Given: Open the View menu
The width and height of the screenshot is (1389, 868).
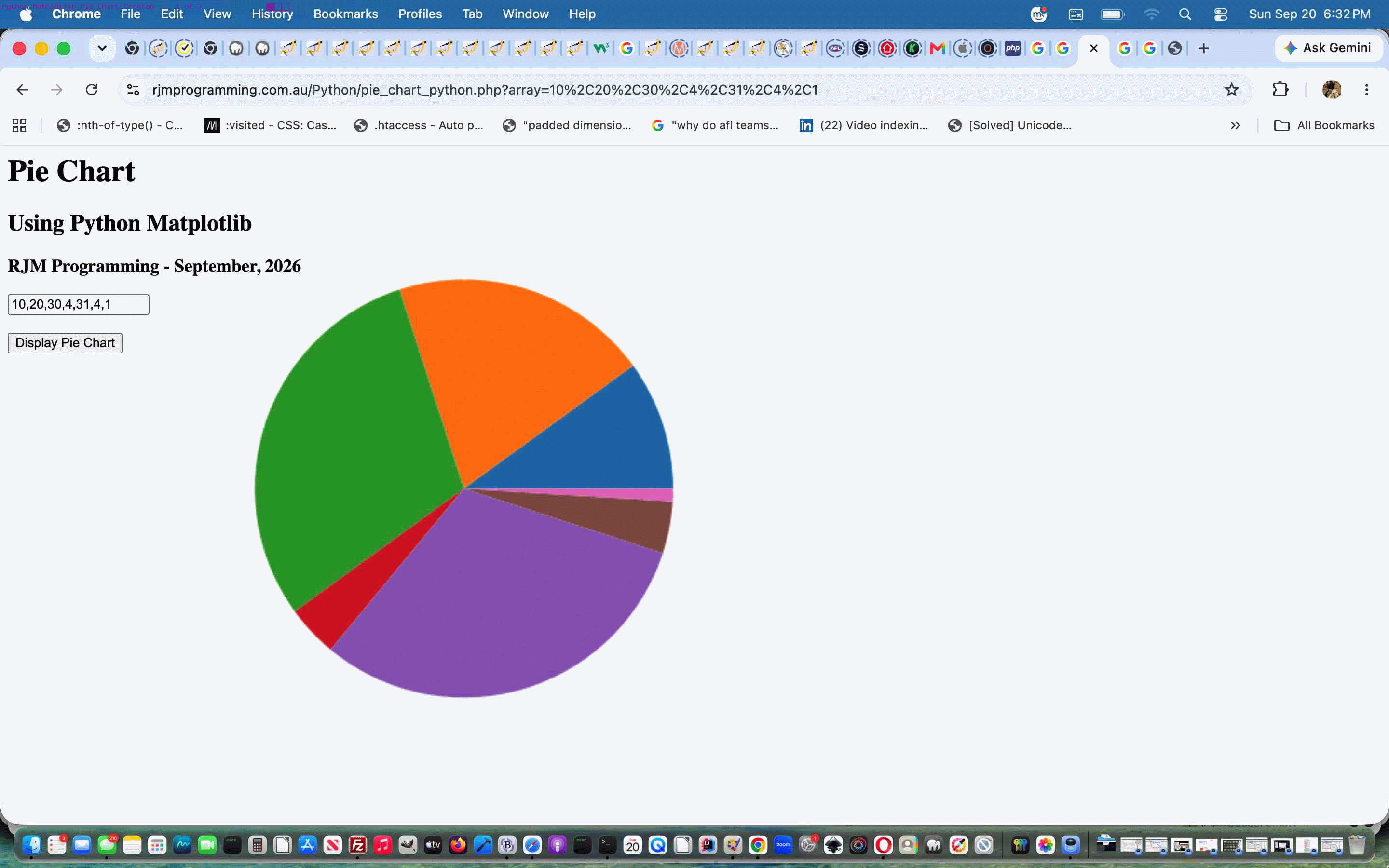Looking at the screenshot, I should pos(217,14).
